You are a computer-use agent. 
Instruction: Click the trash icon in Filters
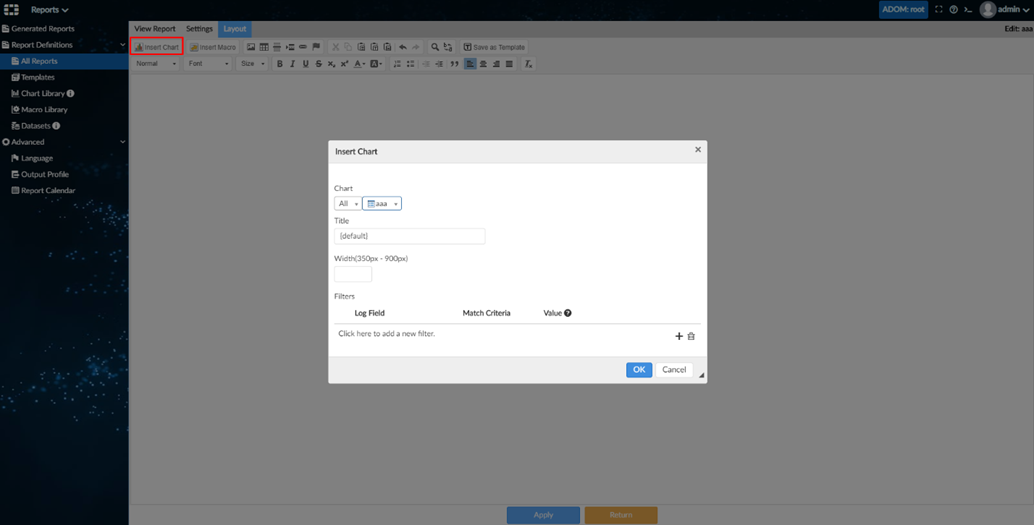point(691,336)
